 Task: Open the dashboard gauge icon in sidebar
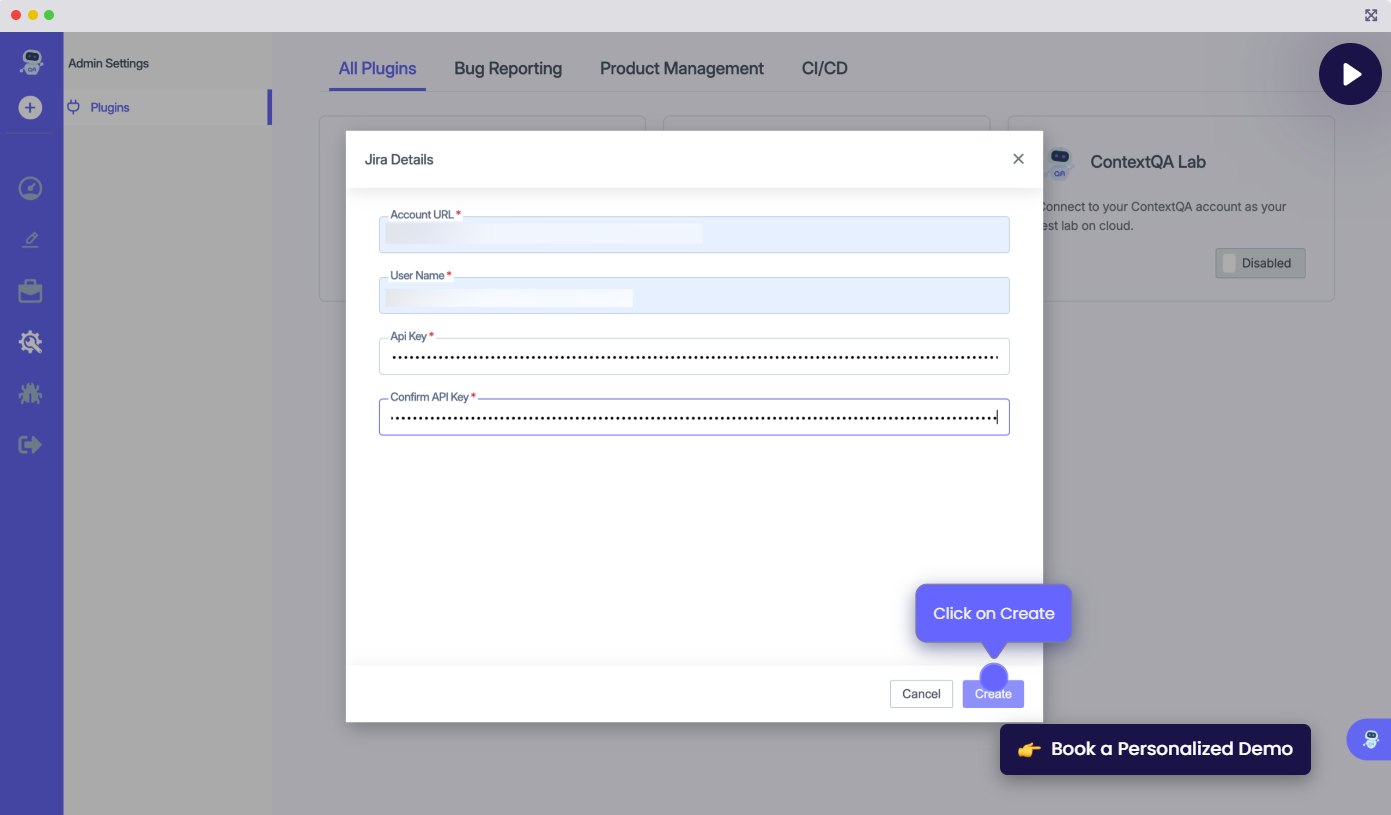(x=30, y=188)
